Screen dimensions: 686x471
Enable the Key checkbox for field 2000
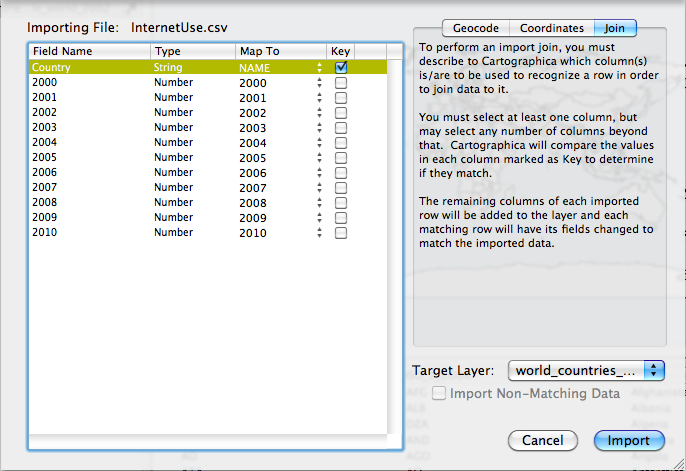pyautogui.click(x=341, y=83)
